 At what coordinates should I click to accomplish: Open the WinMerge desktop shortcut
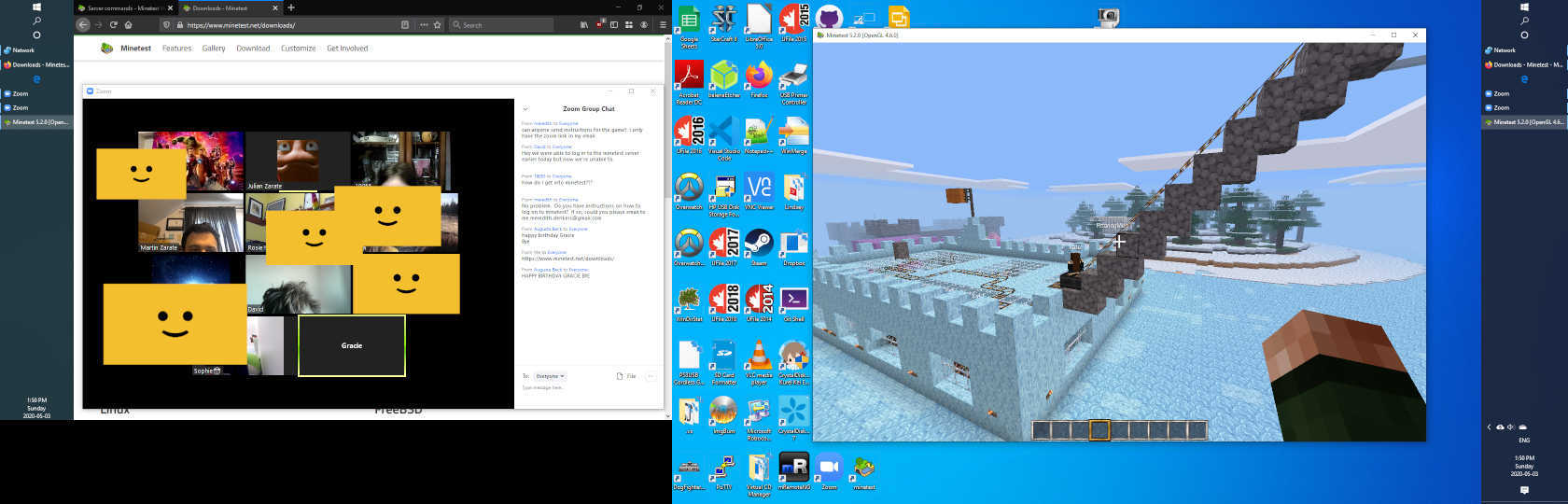[793, 136]
